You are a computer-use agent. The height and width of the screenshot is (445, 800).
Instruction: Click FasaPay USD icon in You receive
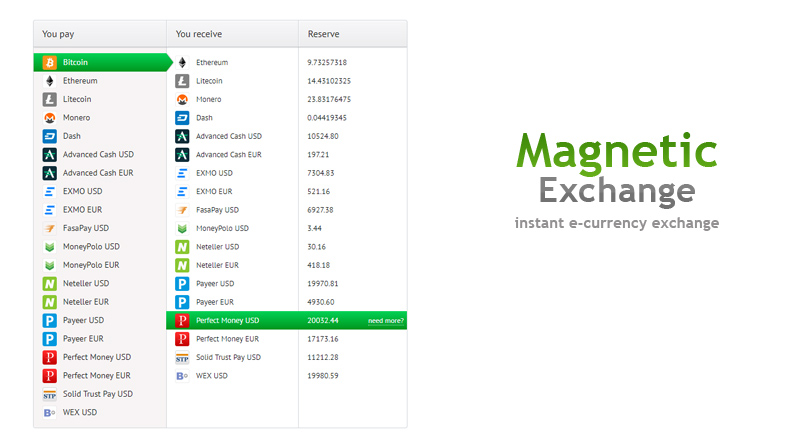pos(182,210)
